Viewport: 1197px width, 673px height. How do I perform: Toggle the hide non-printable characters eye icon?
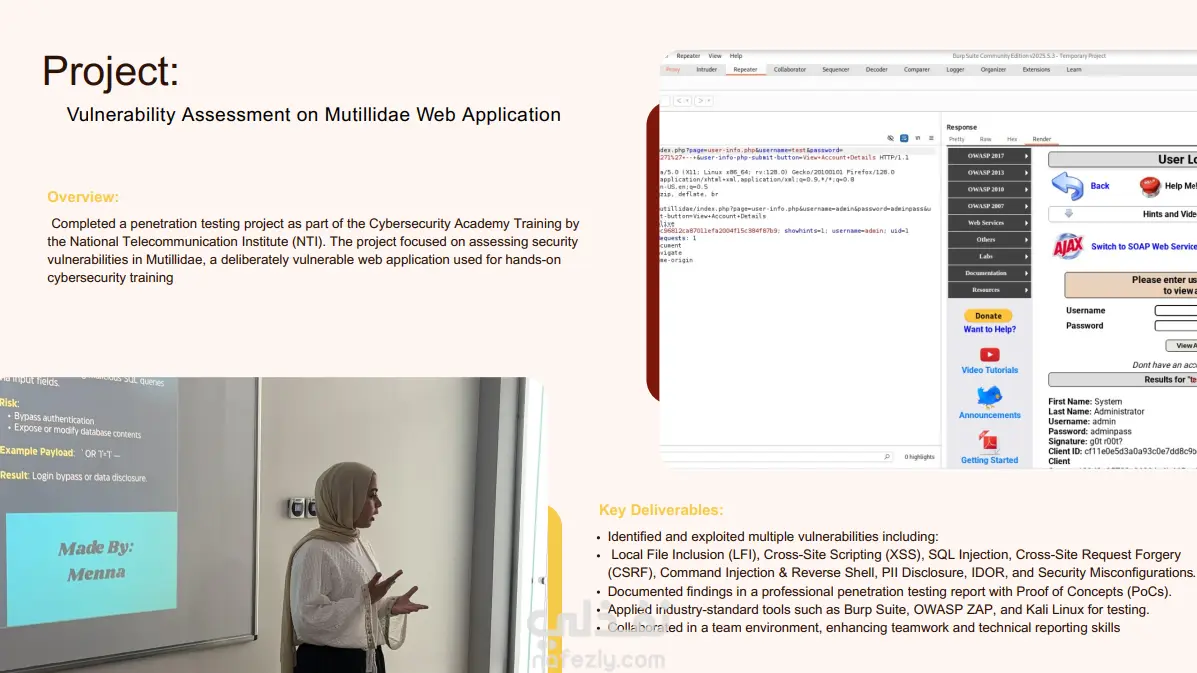(x=890, y=138)
